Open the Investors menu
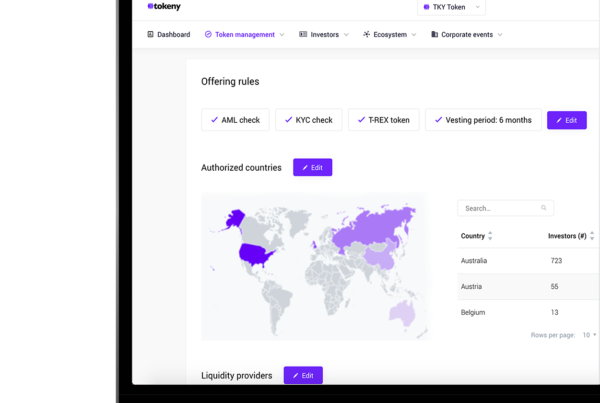This screenshot has width=600, height=403. coord(324,34)
